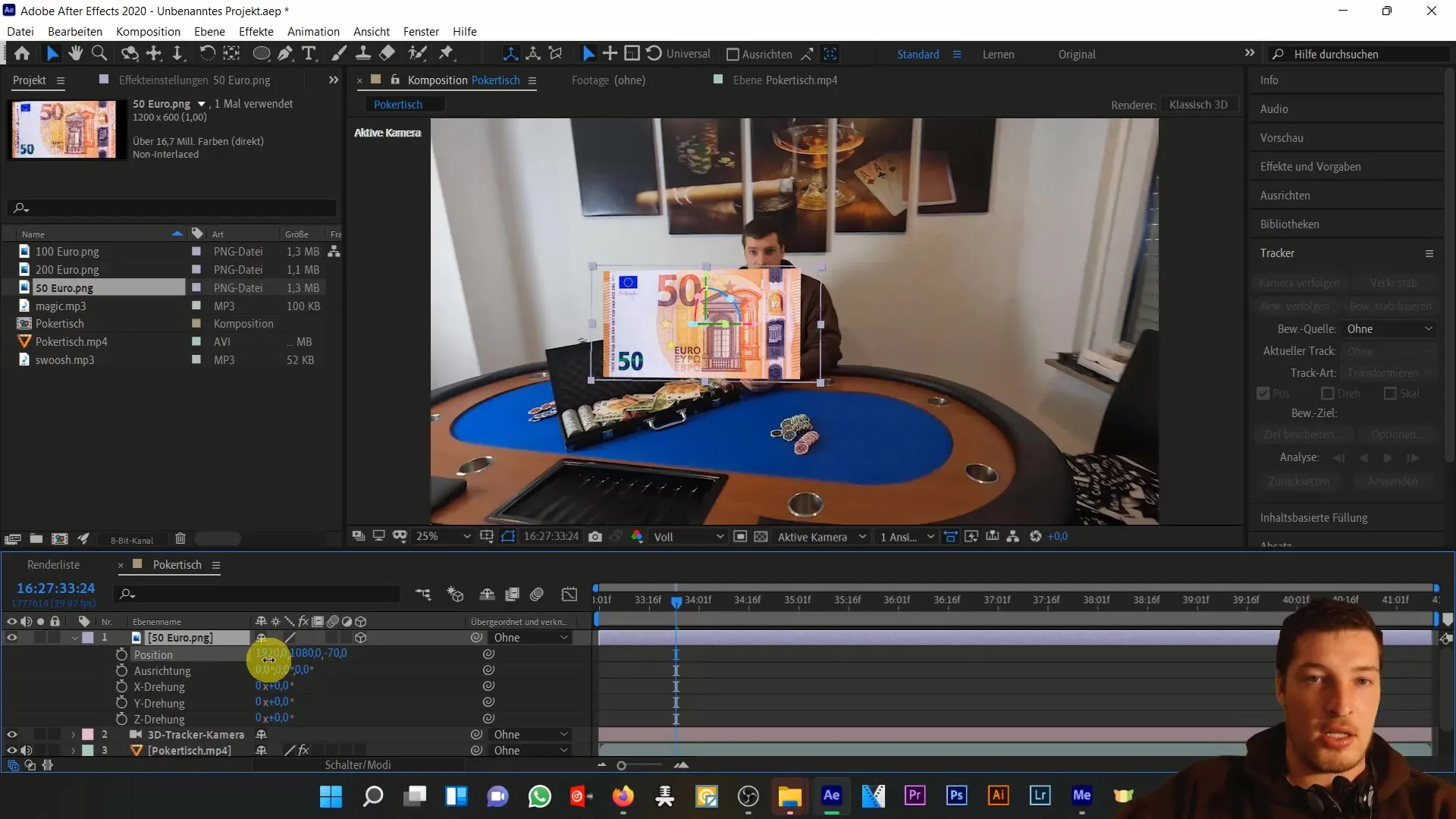
Task: Expand the 3D-Tracker-Kamera layer
Action: [73, 735]
